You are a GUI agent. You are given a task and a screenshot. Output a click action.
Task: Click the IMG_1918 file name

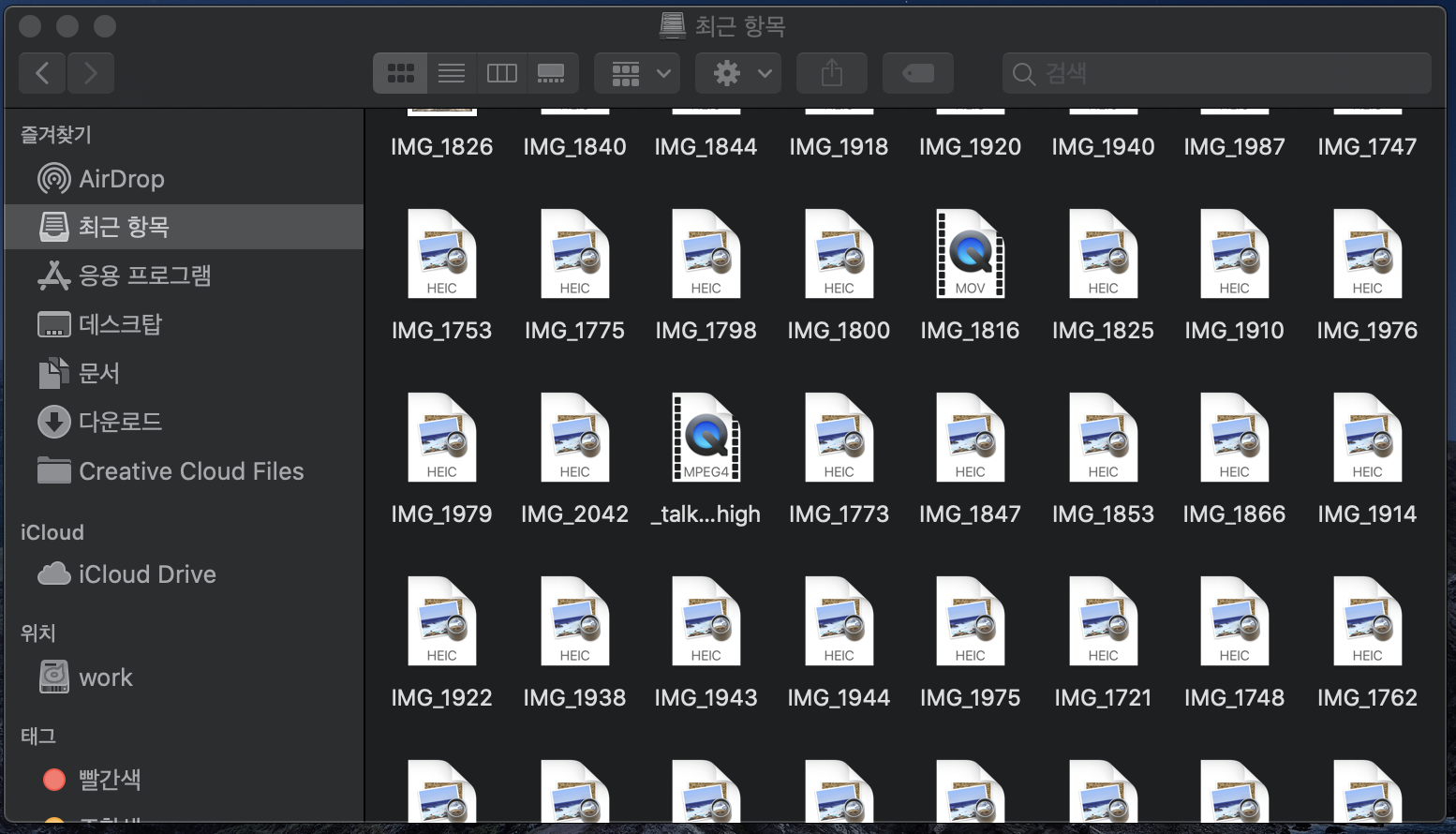click(x=839, y=146)
